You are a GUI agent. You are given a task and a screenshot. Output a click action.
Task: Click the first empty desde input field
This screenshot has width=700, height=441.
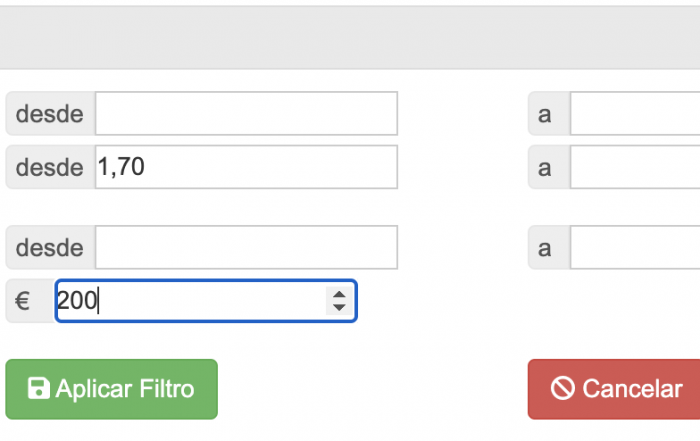point(246,113)
